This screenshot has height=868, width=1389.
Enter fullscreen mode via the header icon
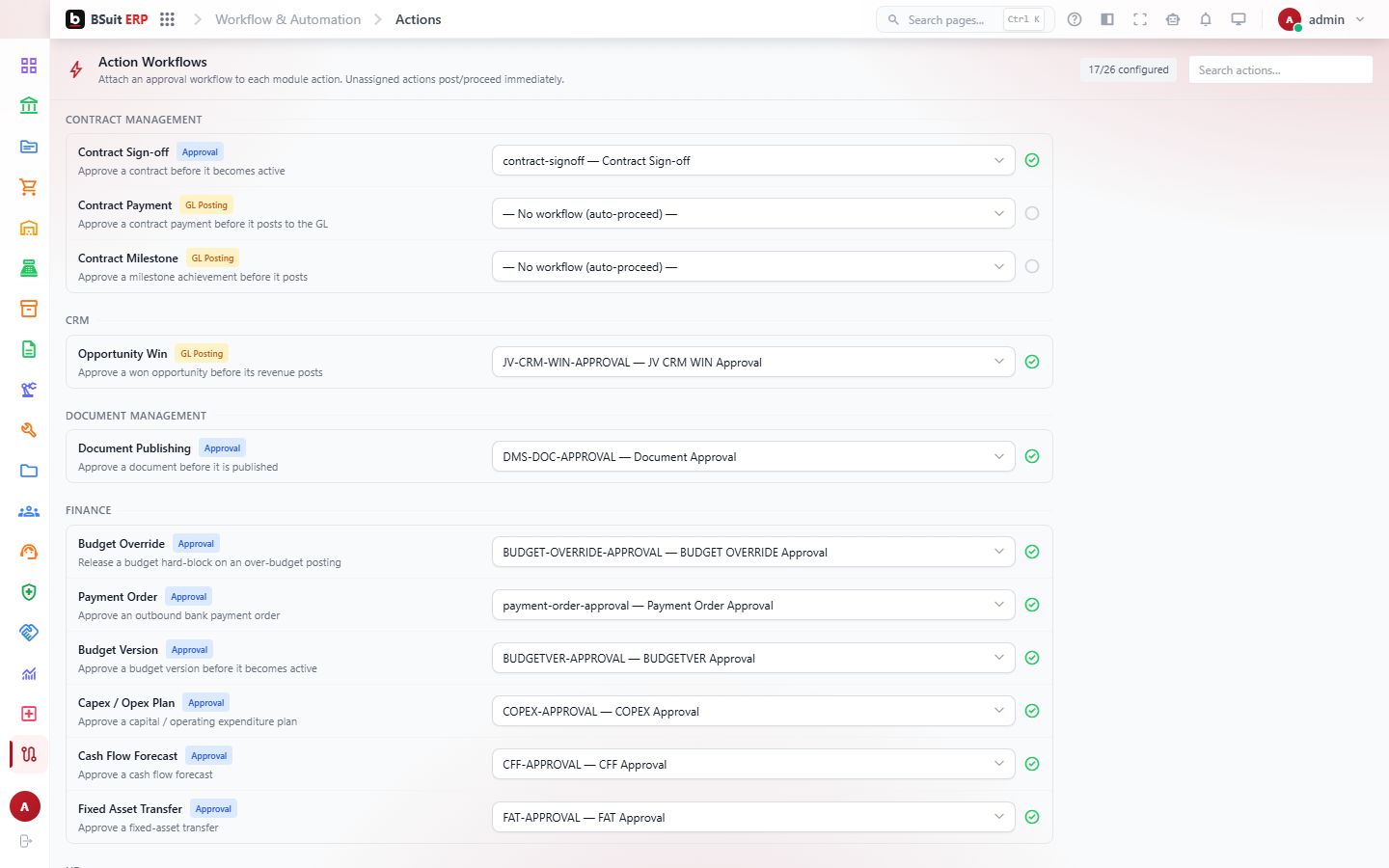point(1140,19)
